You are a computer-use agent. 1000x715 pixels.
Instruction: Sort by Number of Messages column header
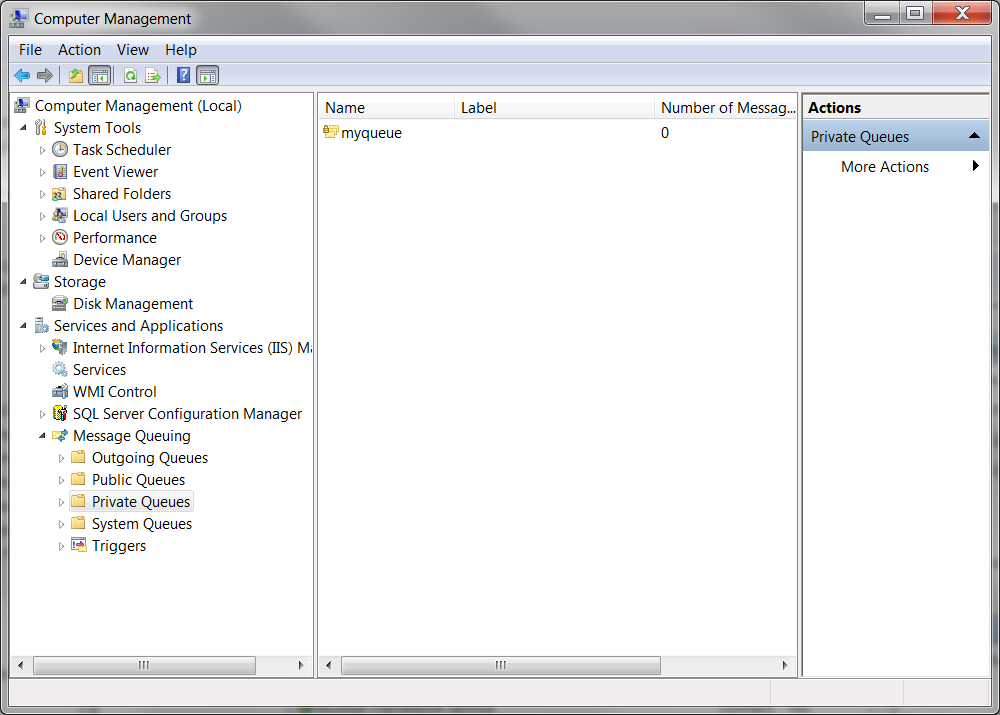pos(726,108)
